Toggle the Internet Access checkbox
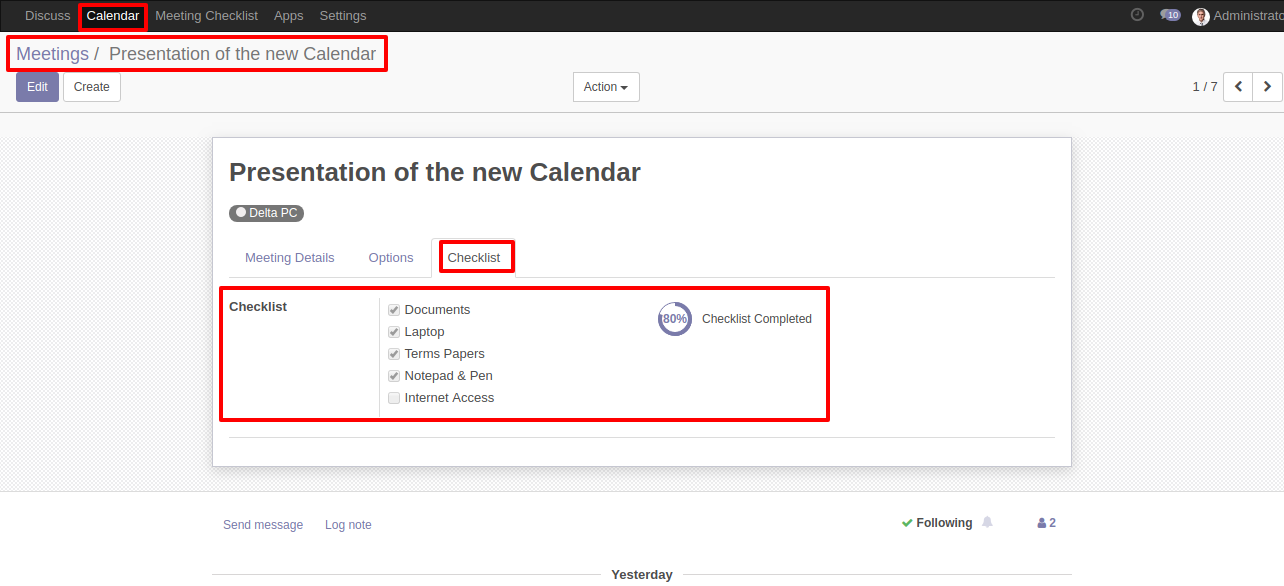1284x586 pixels. pyautogui.click(x=394, y=398)
